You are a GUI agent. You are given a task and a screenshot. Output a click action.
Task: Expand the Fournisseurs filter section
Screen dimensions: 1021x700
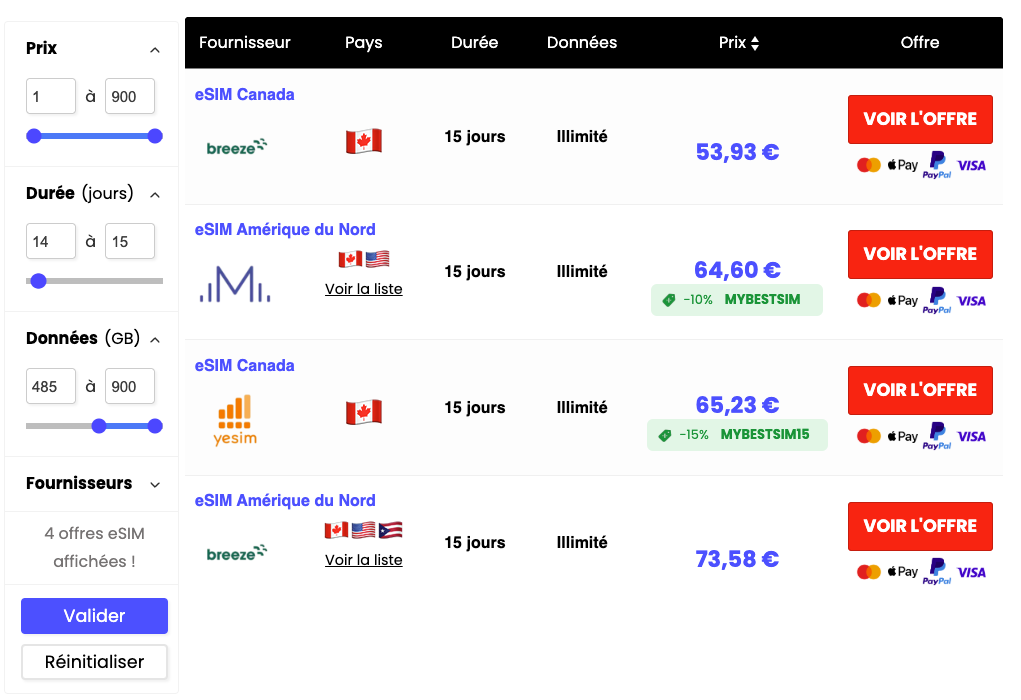(x=155, y=484)
